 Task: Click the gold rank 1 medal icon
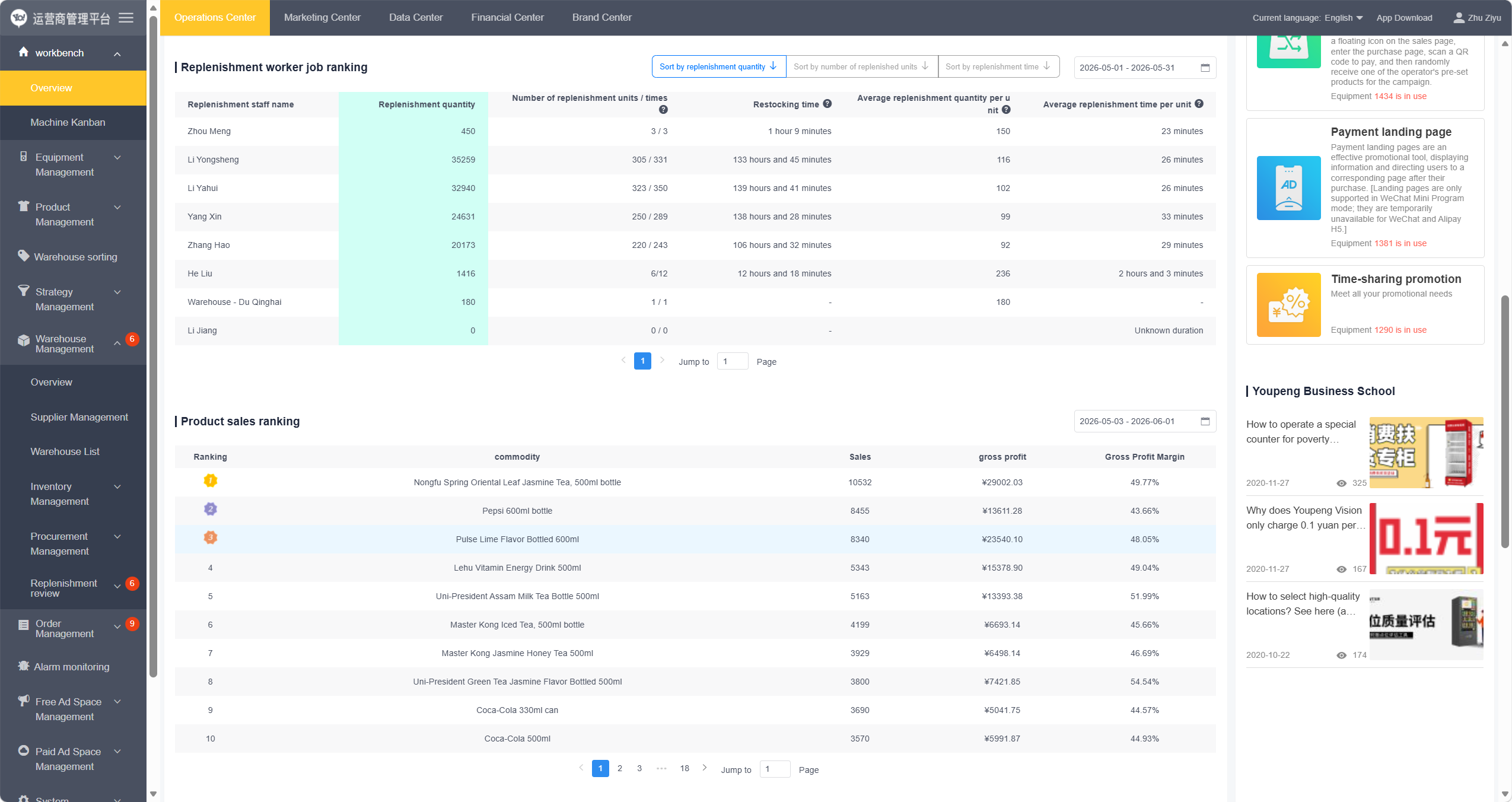point(210,480)
